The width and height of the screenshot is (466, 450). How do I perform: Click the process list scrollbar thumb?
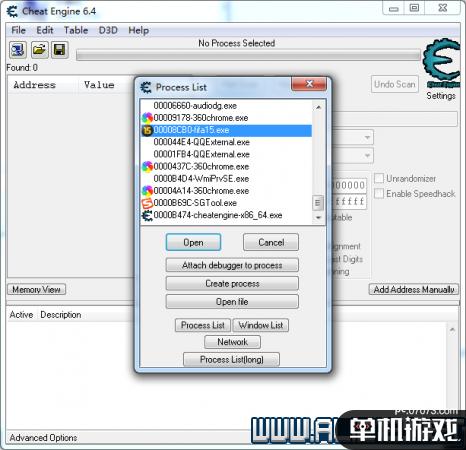point(318,203)
